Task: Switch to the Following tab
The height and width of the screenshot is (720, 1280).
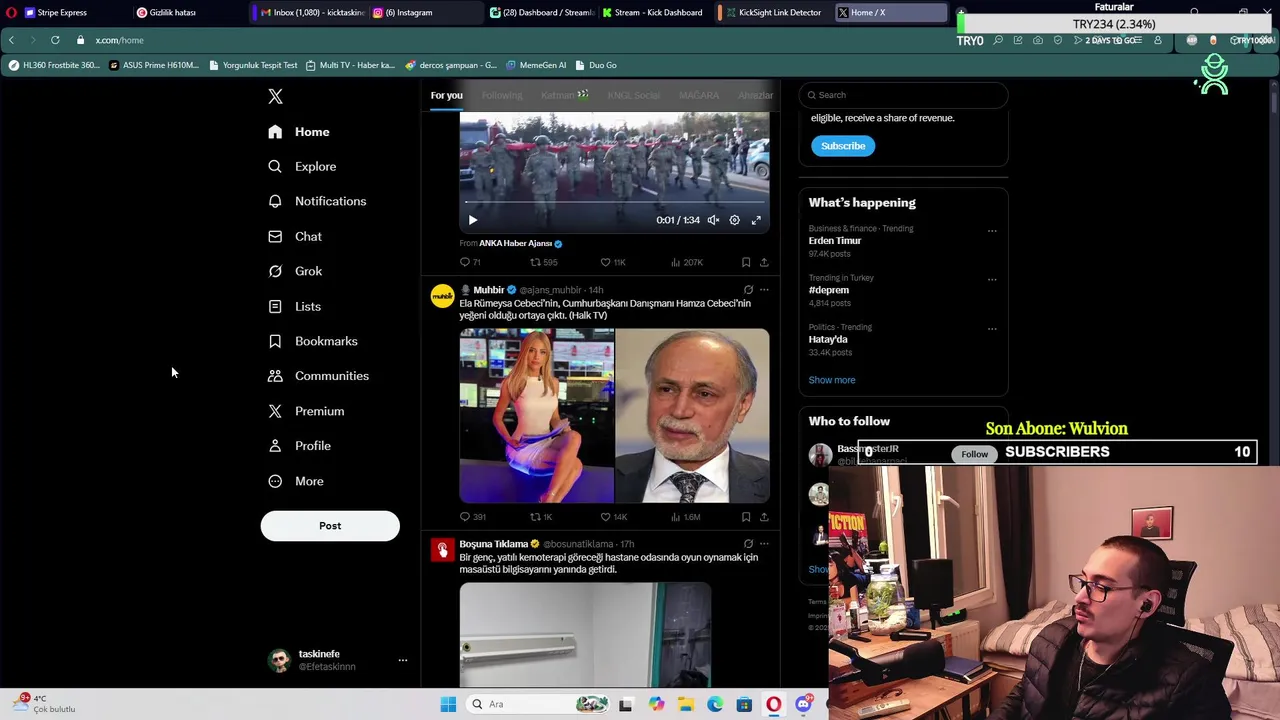Action: pyautogui.click(x=502, y=95)
